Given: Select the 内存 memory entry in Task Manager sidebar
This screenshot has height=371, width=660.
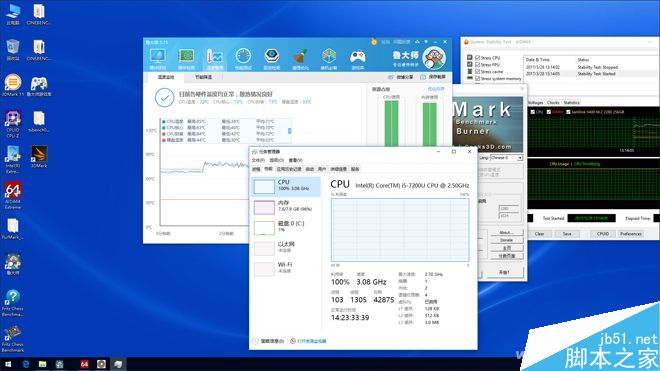Looking at the screenshot, I should tap(286, 207).
